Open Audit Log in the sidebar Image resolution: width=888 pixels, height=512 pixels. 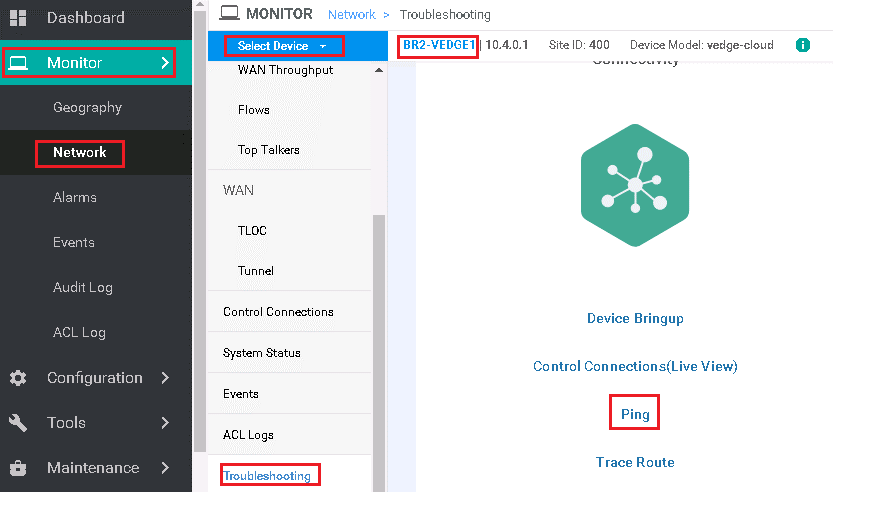(83, 288)
